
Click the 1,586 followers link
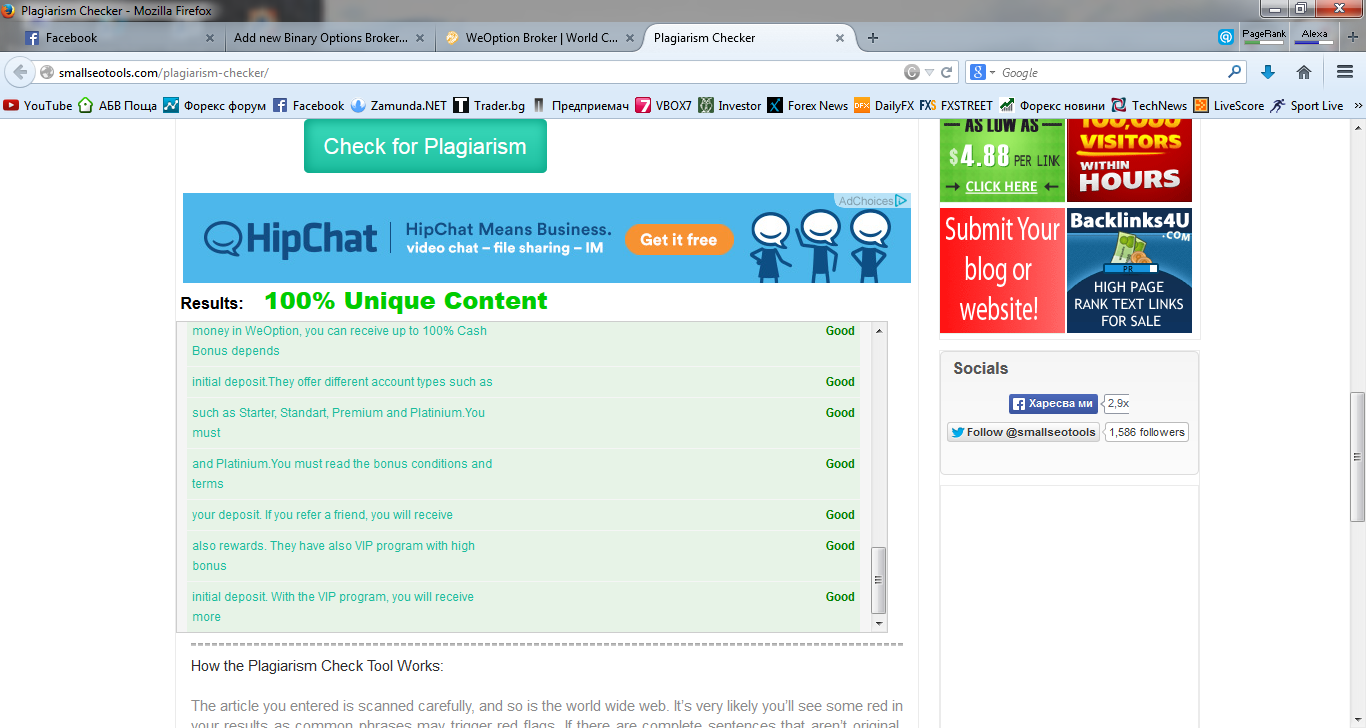coord(1147,432)
